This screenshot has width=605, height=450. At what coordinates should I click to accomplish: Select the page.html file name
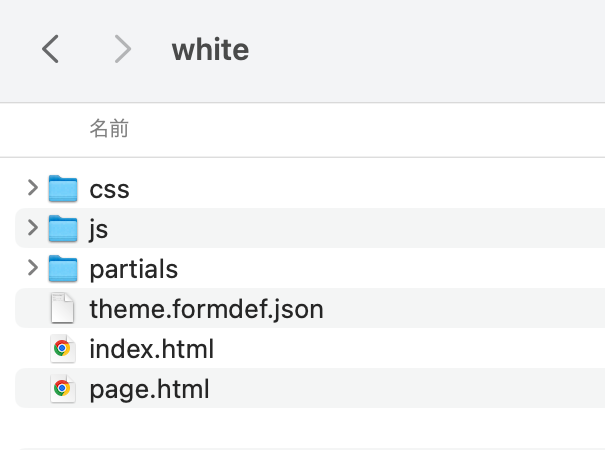[149, 389]
